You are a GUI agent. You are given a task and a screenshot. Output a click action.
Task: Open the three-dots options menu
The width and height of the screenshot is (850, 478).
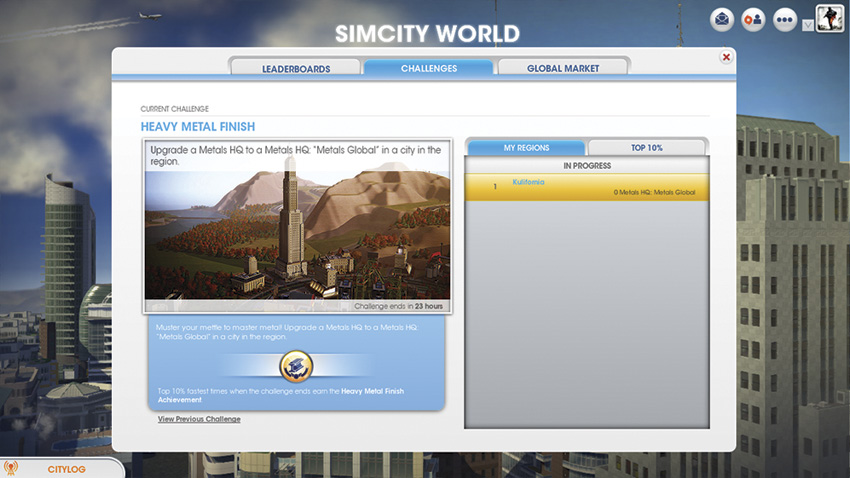(x=784, y=20)
